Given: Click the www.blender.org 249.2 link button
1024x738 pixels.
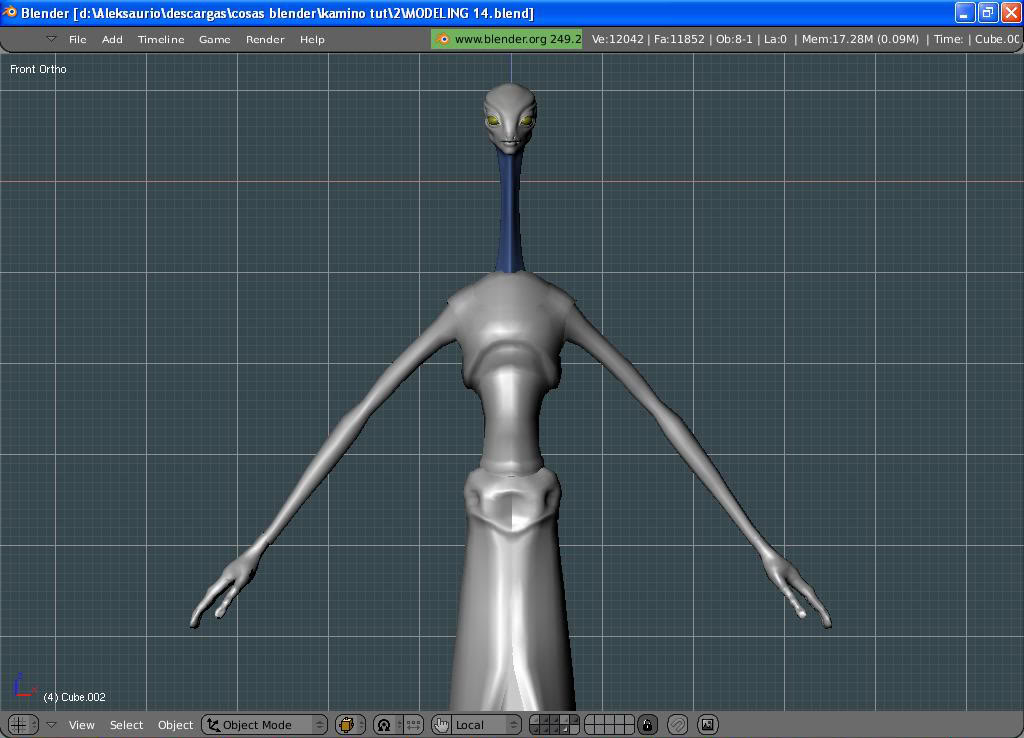Looking at the screenshot, I should pos(507,39).
